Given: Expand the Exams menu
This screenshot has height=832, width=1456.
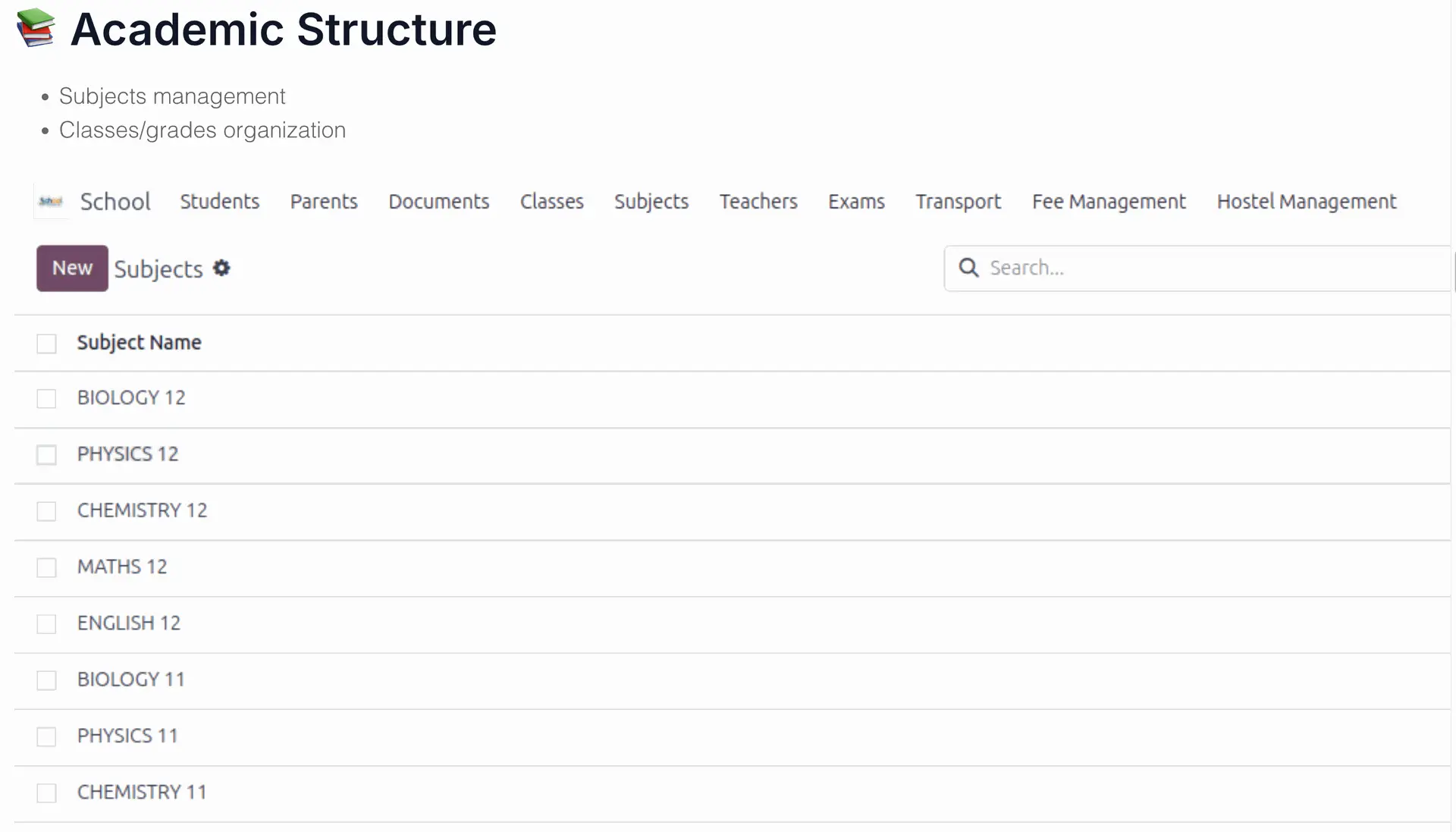Looking at the screenshot, I should [857, 202].
